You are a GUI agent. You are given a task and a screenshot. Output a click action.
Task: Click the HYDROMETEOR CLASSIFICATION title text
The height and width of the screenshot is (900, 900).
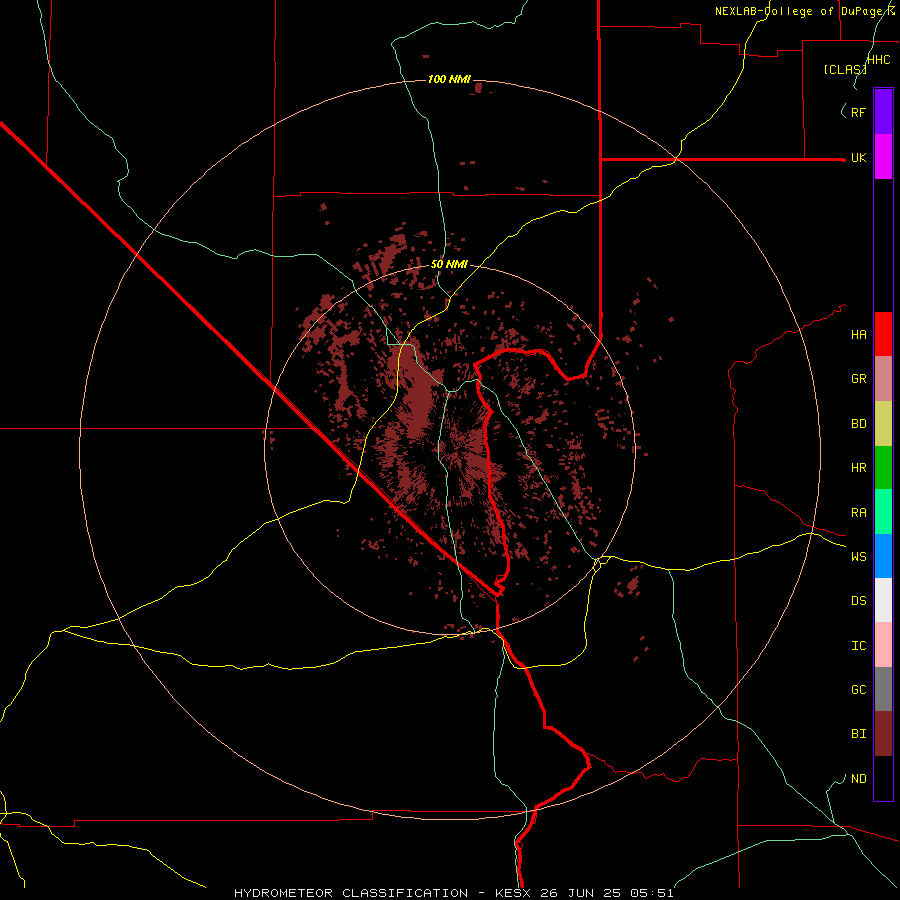point(351,893)
